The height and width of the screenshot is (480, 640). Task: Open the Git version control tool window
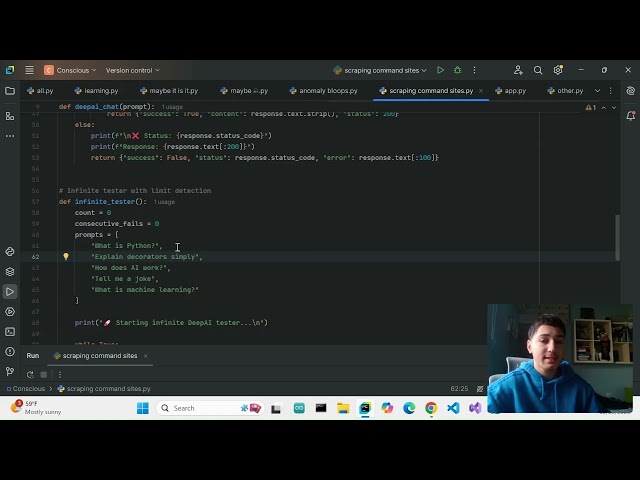pos(10,371)
